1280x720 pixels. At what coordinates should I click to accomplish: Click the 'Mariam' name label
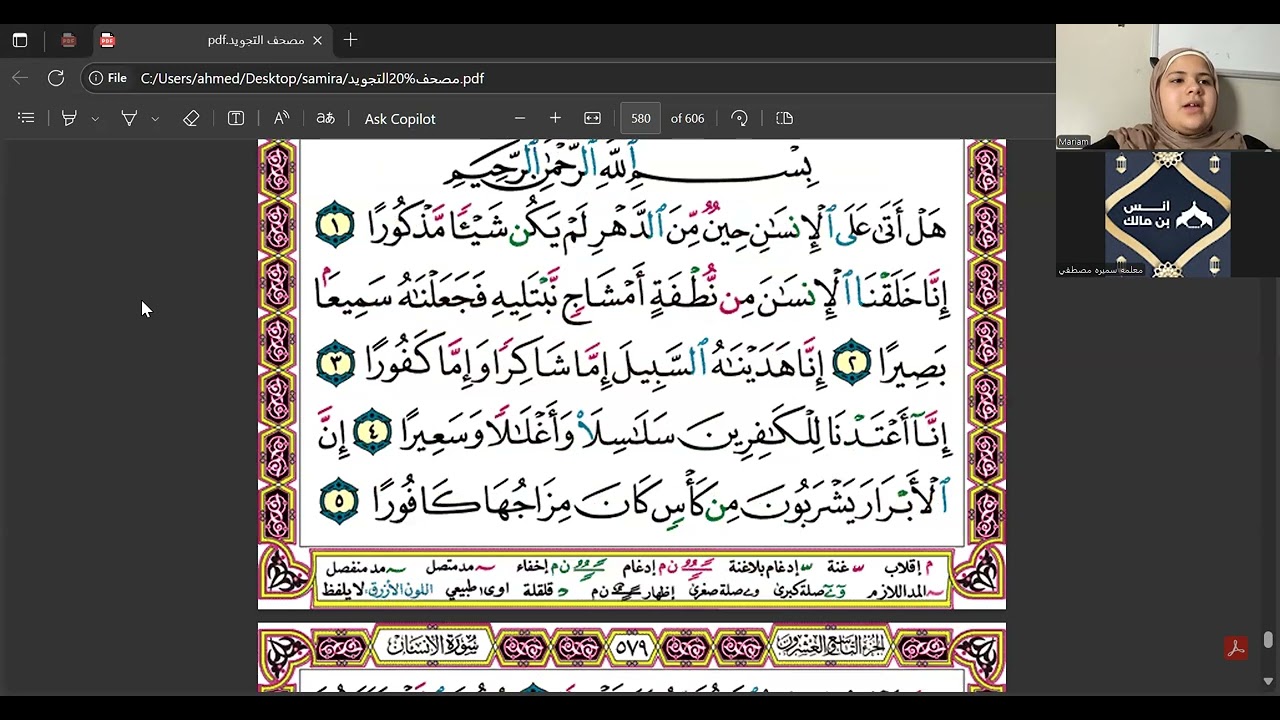coord(1073,142)
